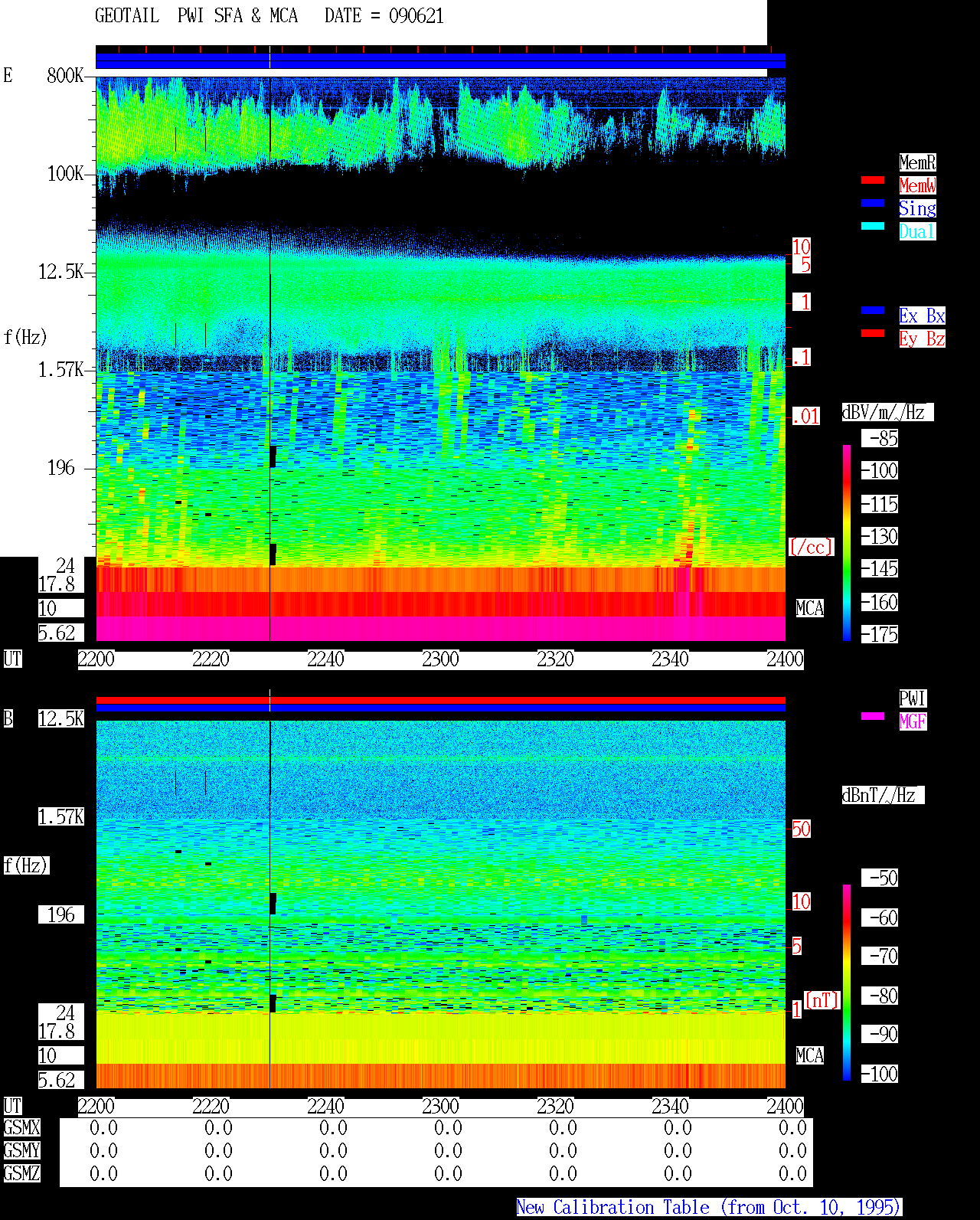This screenshot has width=980, height=1220.
Task: Click the [nT] unit label
Action: 822,1000
